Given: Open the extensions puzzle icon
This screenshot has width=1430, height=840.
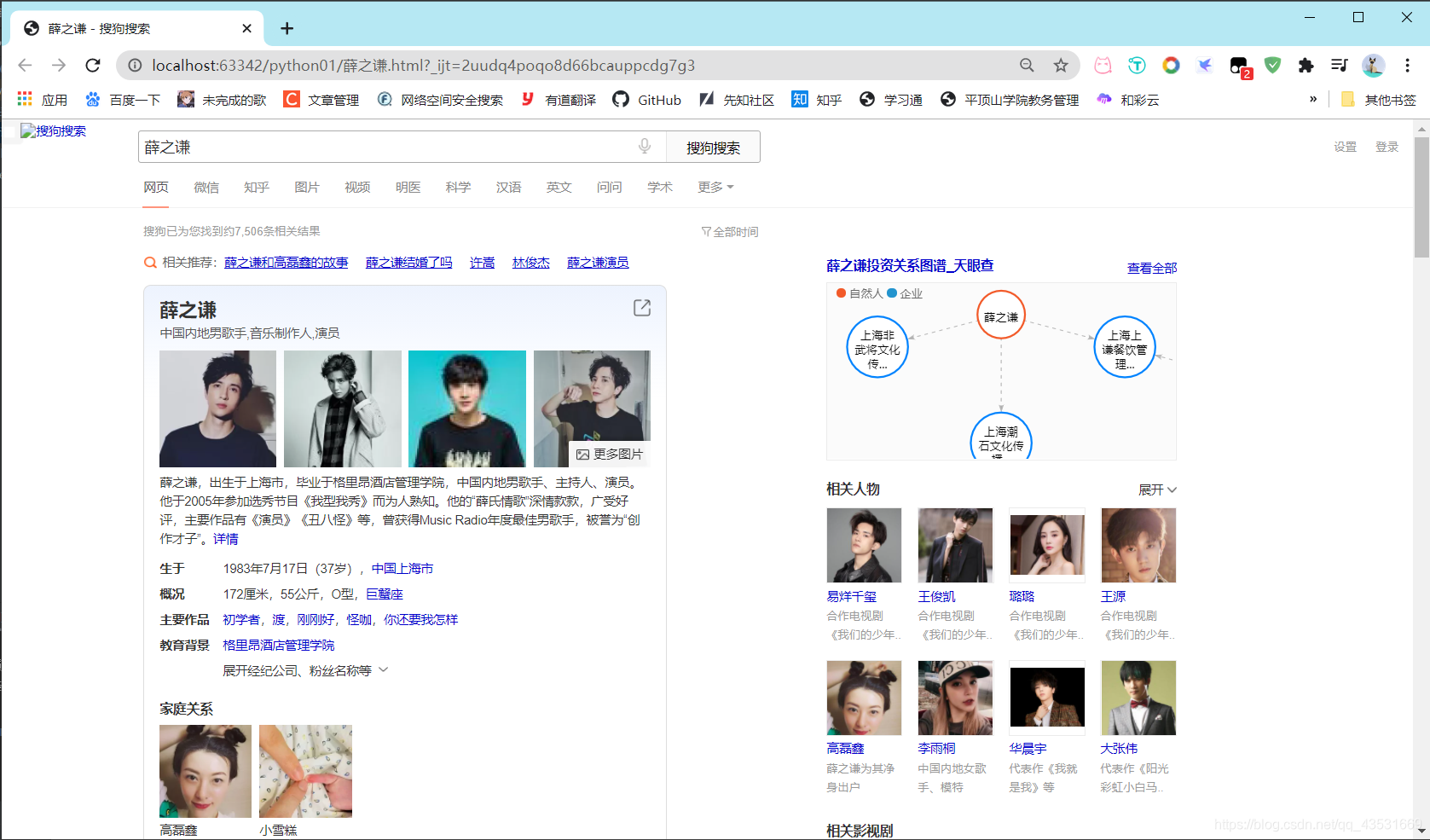Looking at the screenshot, I should click(1306, 66).
